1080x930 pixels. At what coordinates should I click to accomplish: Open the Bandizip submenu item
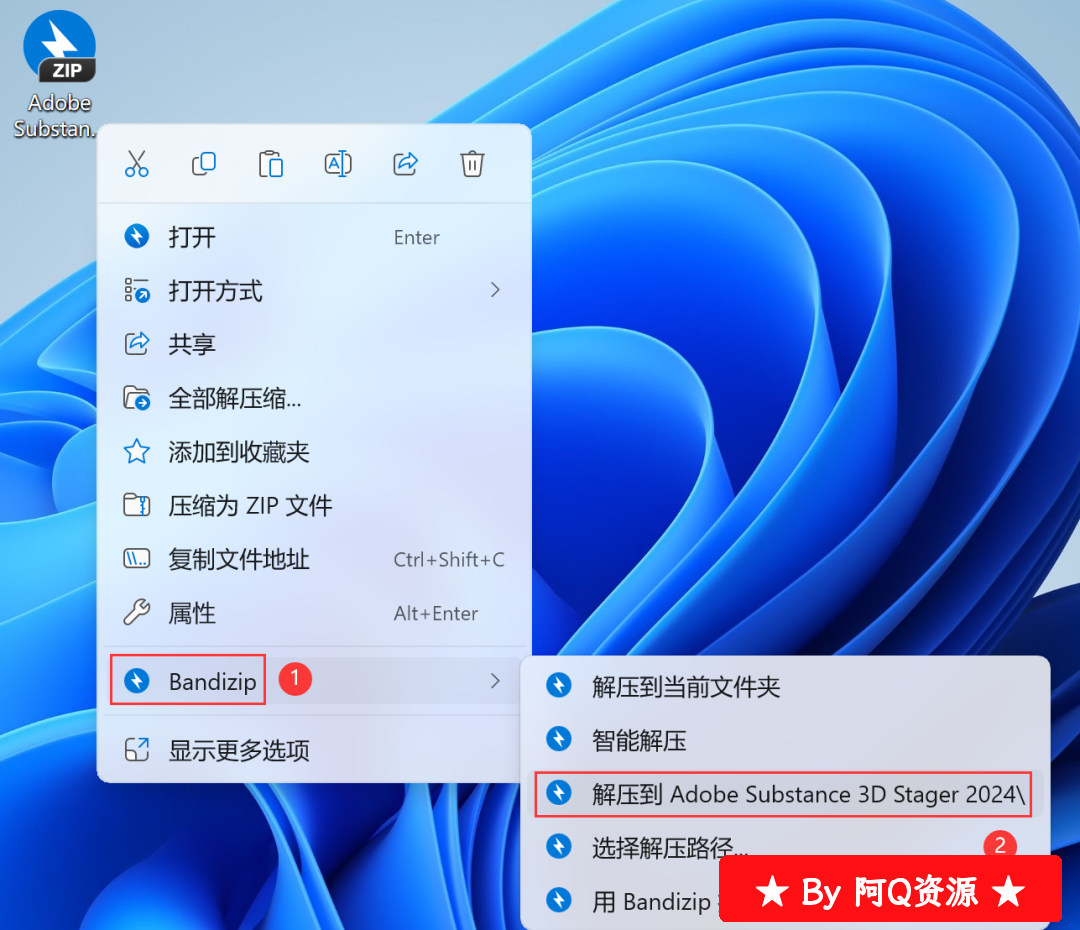pos(314,681)
